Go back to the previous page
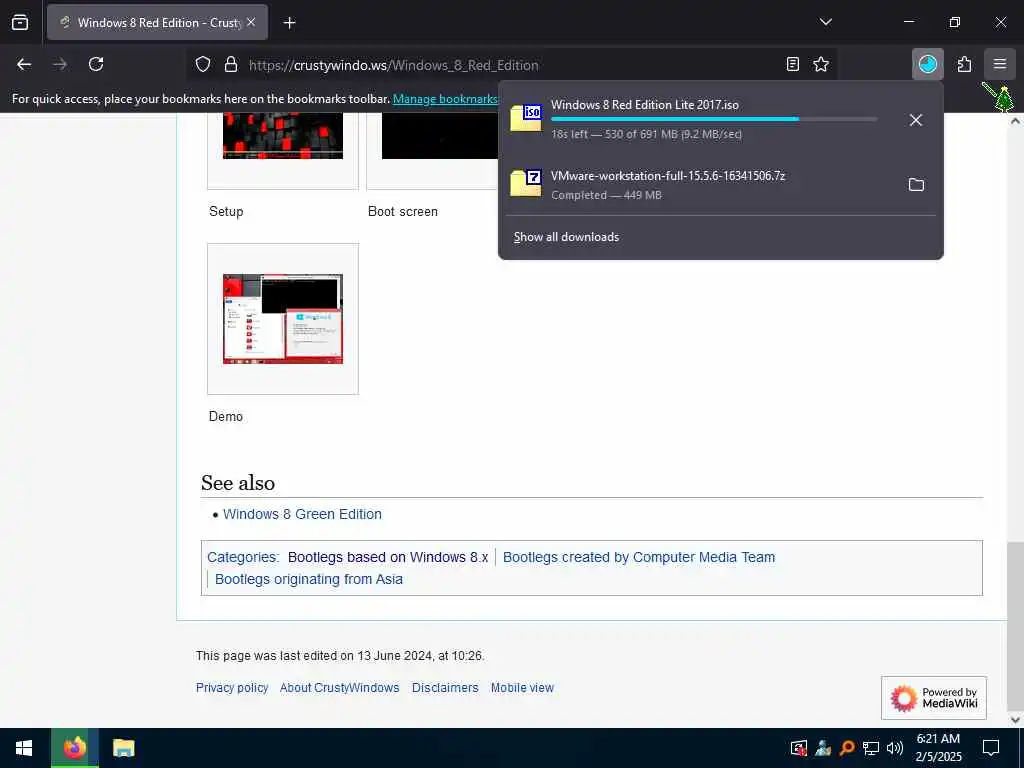The width and height of the screenshot is (1024, 768). tap(24, 64)
